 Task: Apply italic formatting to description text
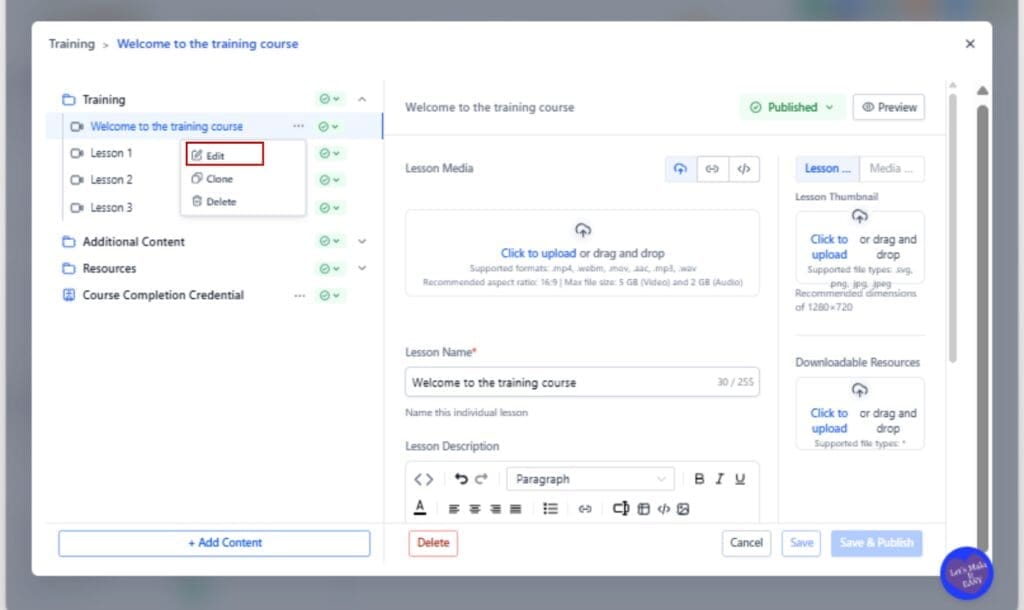pyautogui.click(x=719, y=478)
